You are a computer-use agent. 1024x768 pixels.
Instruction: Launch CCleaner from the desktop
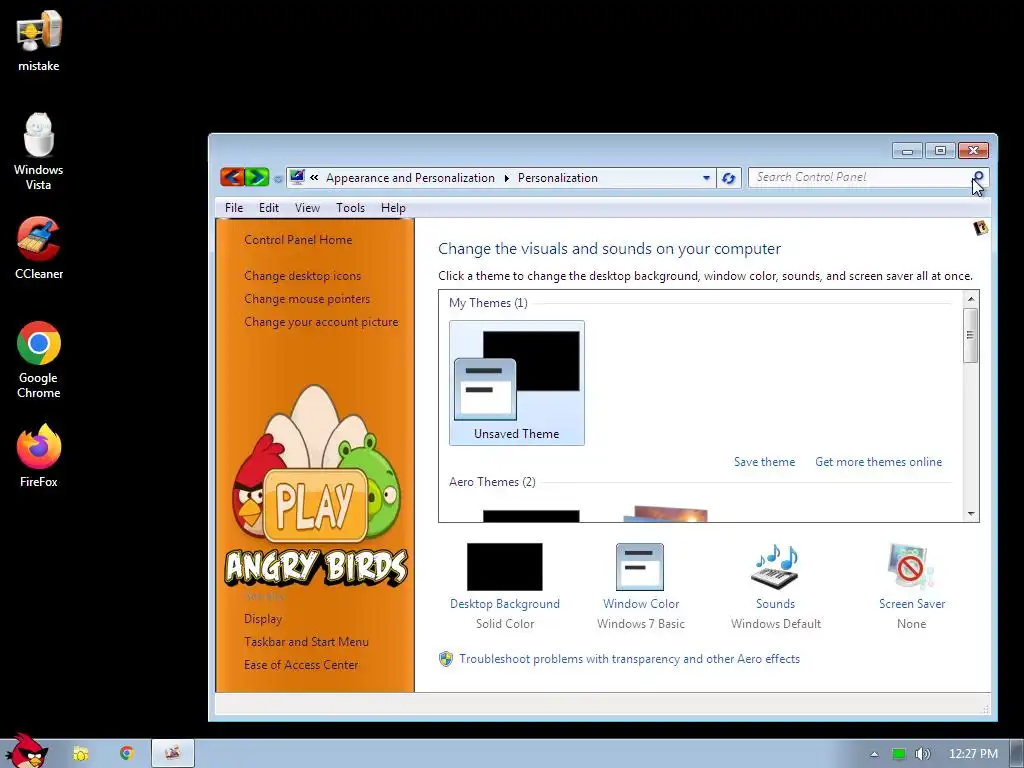(x=39, y=249)
